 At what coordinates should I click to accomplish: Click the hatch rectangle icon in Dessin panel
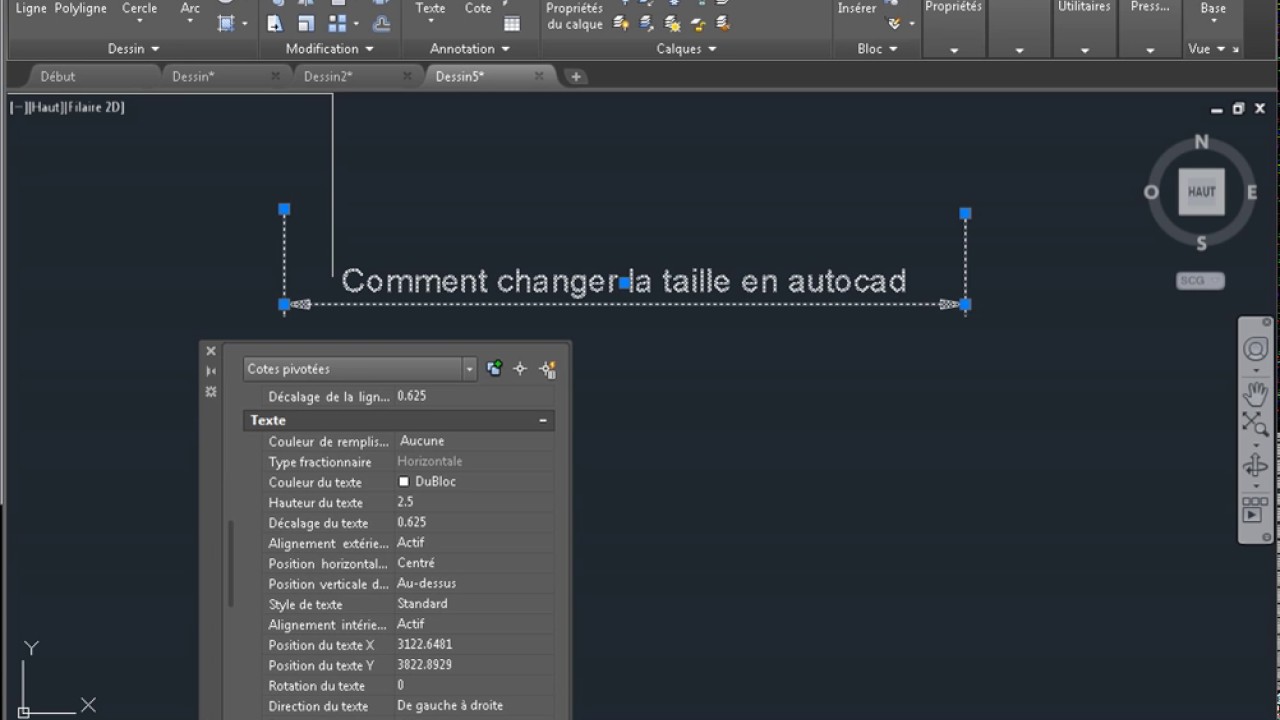click(x=226, y=23)
